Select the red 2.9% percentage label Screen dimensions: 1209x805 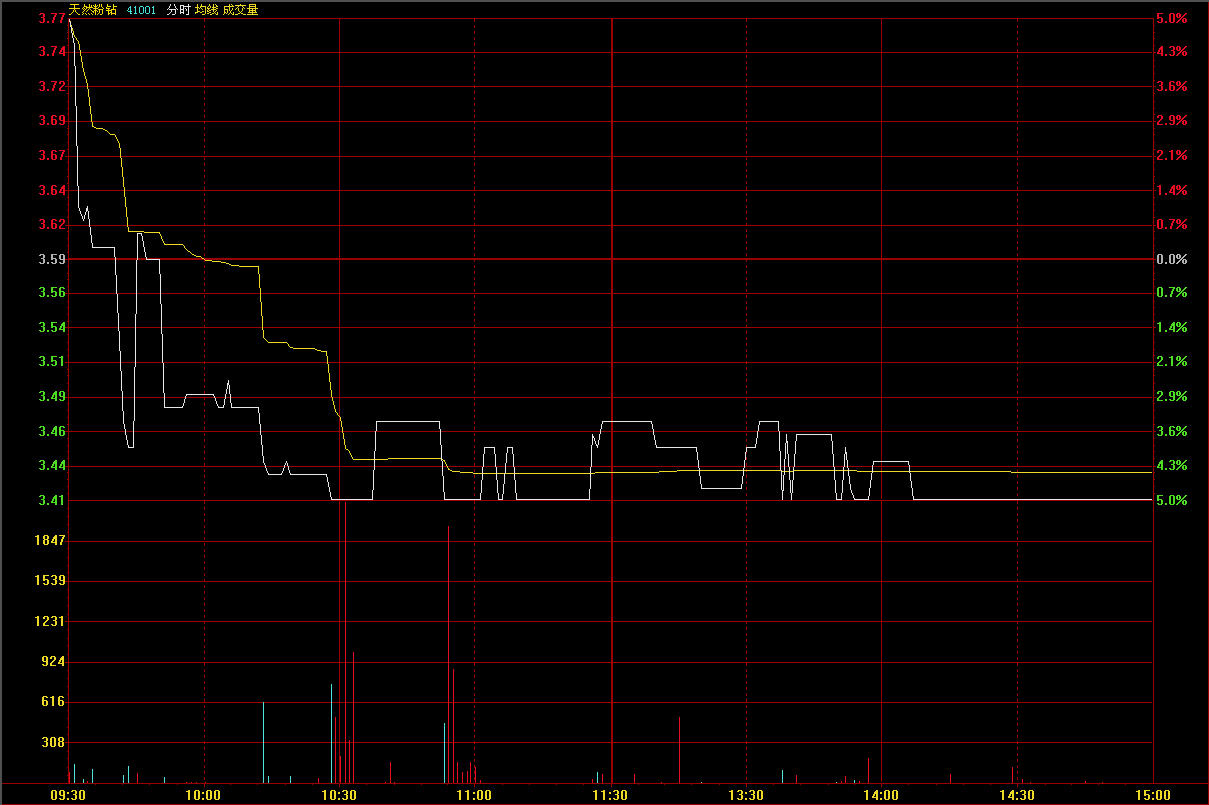click(1171, 121)
